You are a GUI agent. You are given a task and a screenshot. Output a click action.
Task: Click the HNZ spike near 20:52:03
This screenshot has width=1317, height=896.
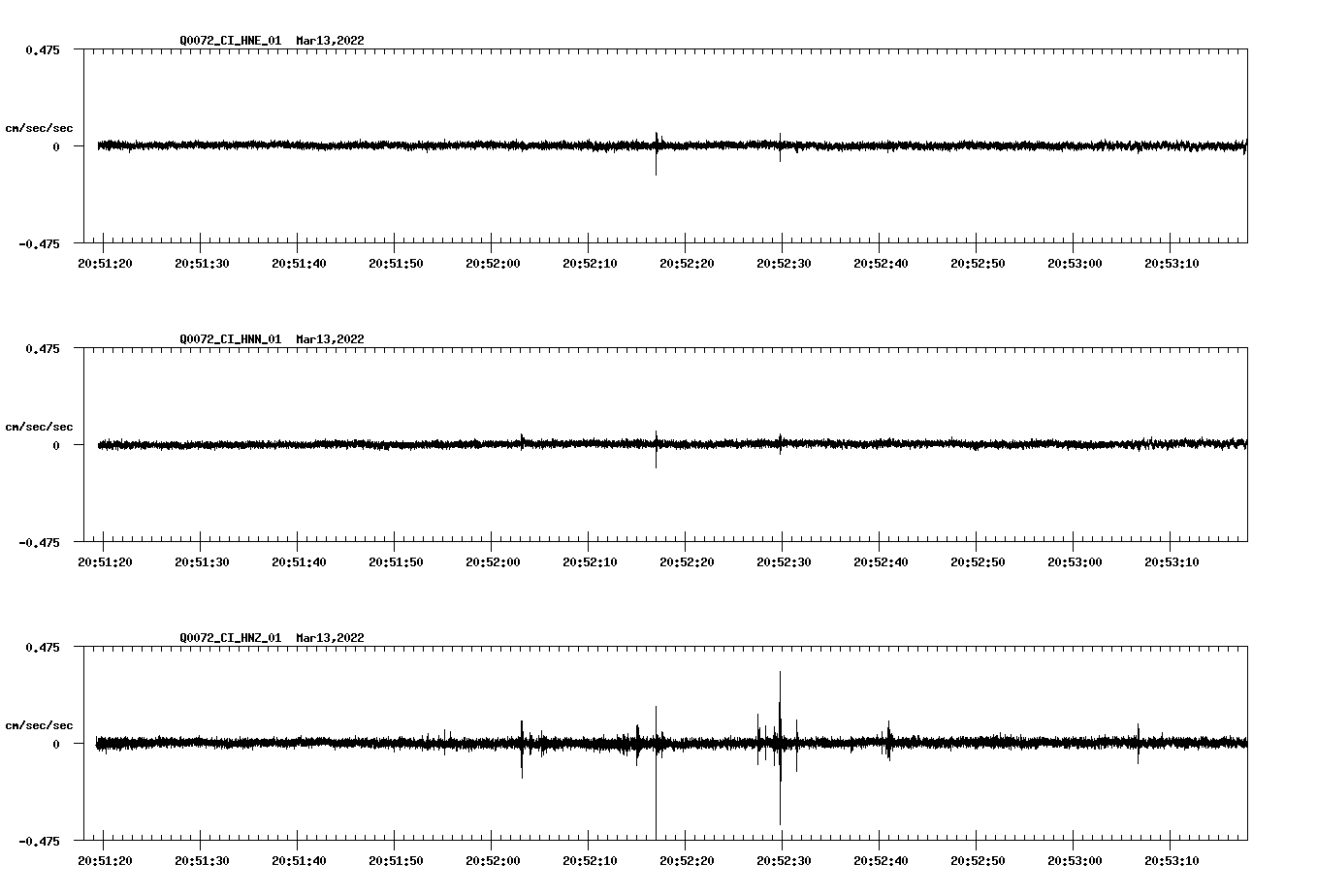[522, 749]
